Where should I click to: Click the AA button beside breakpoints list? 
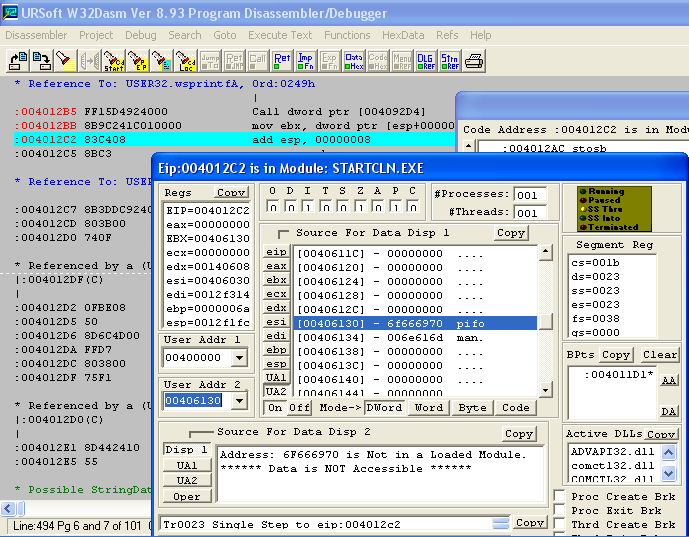668,380
